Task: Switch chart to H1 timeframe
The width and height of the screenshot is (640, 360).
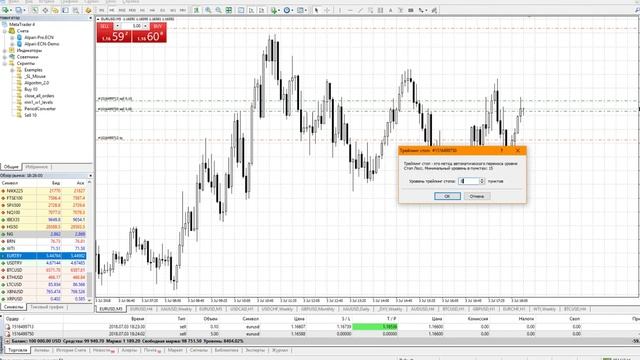Action: [x=142, y=10]
